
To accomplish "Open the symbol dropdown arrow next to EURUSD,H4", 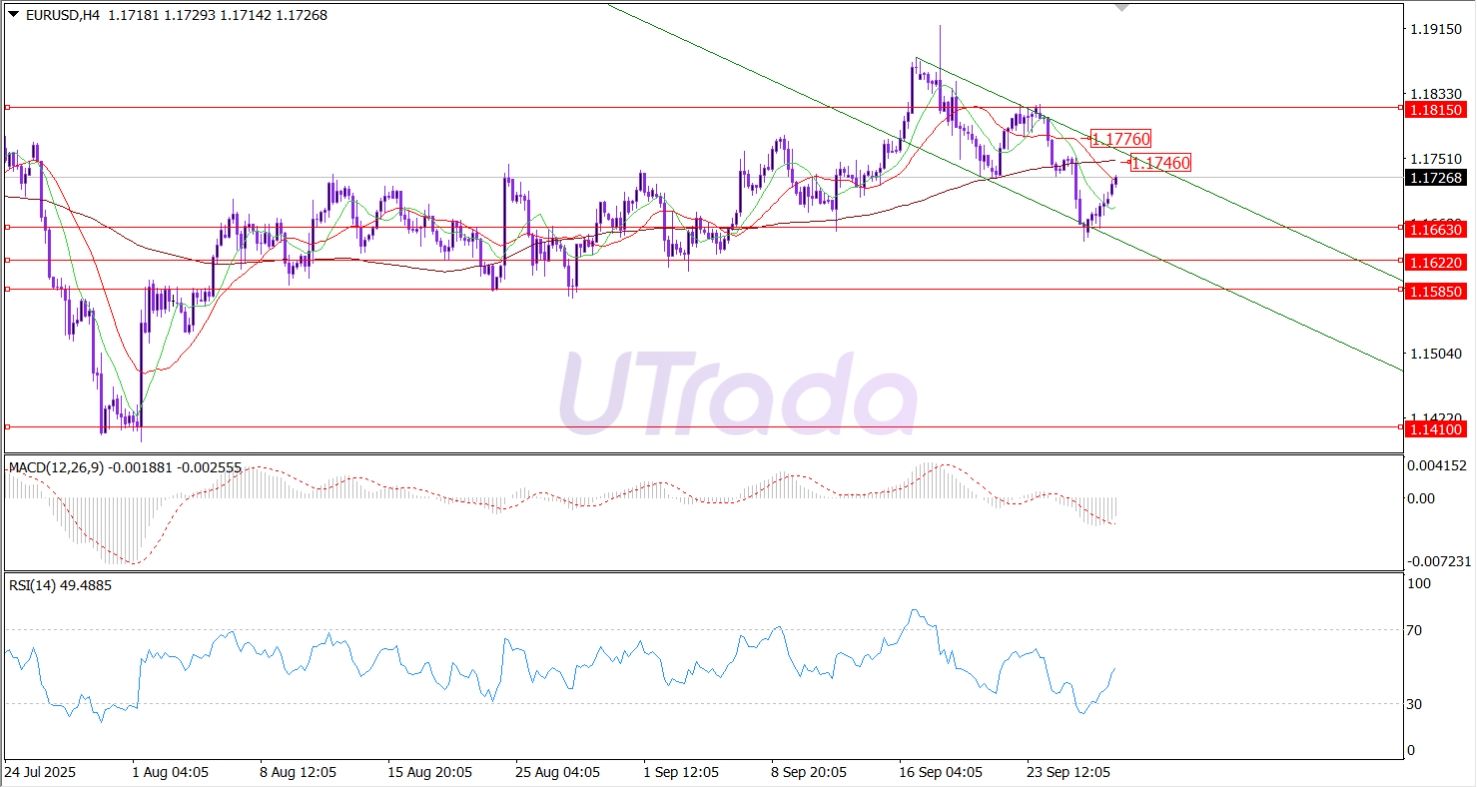I will coord(12,15).
